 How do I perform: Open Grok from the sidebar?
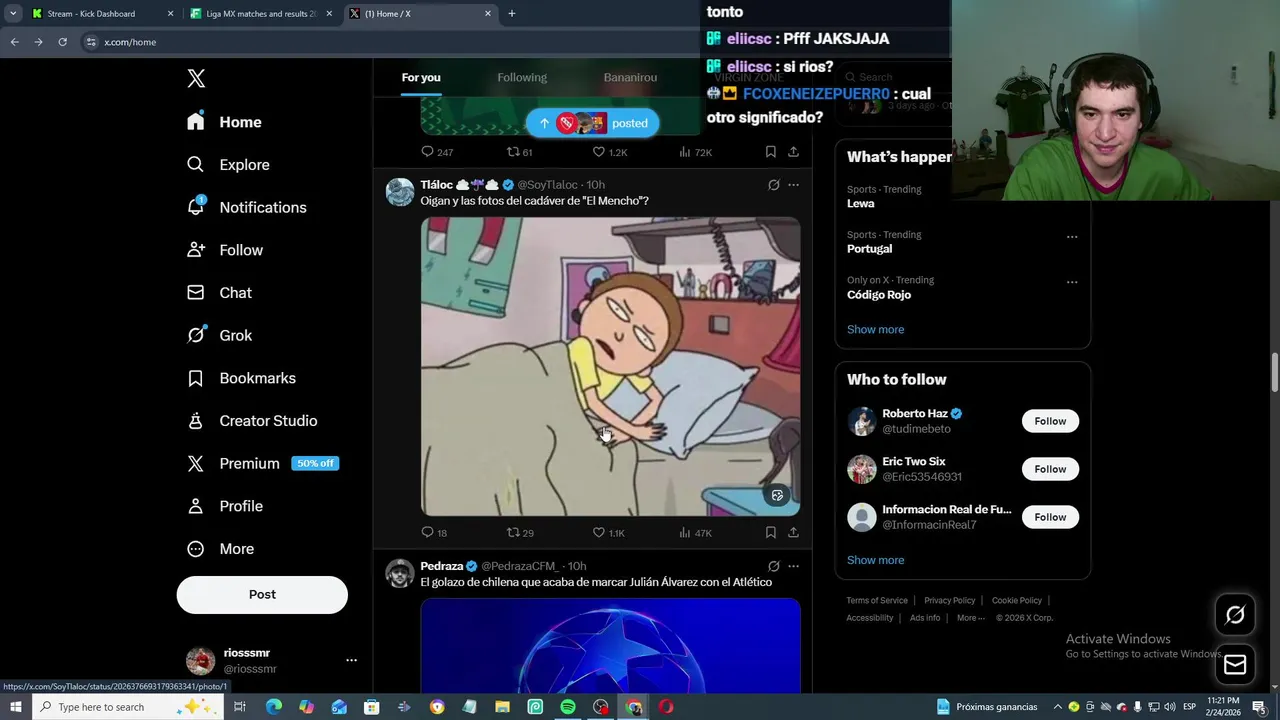pos(220,335)
